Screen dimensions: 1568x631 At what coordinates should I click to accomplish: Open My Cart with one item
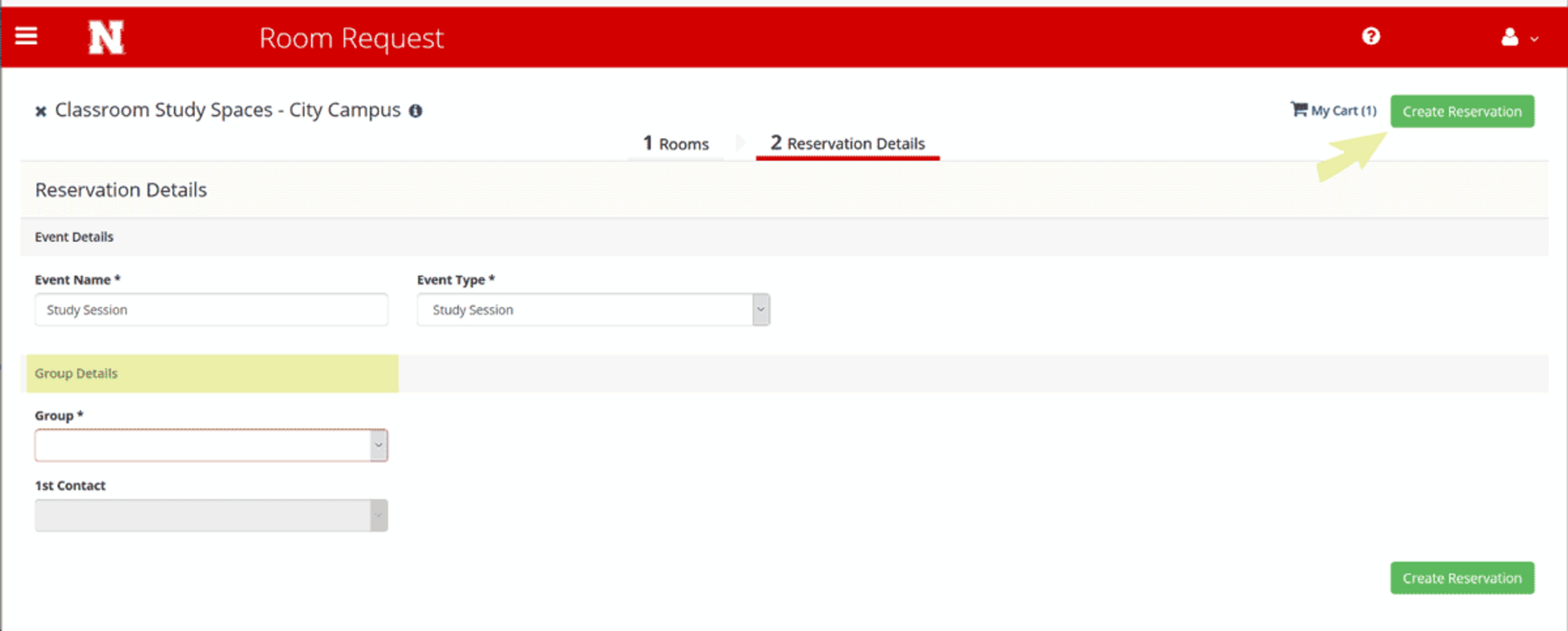[1333, 110]
